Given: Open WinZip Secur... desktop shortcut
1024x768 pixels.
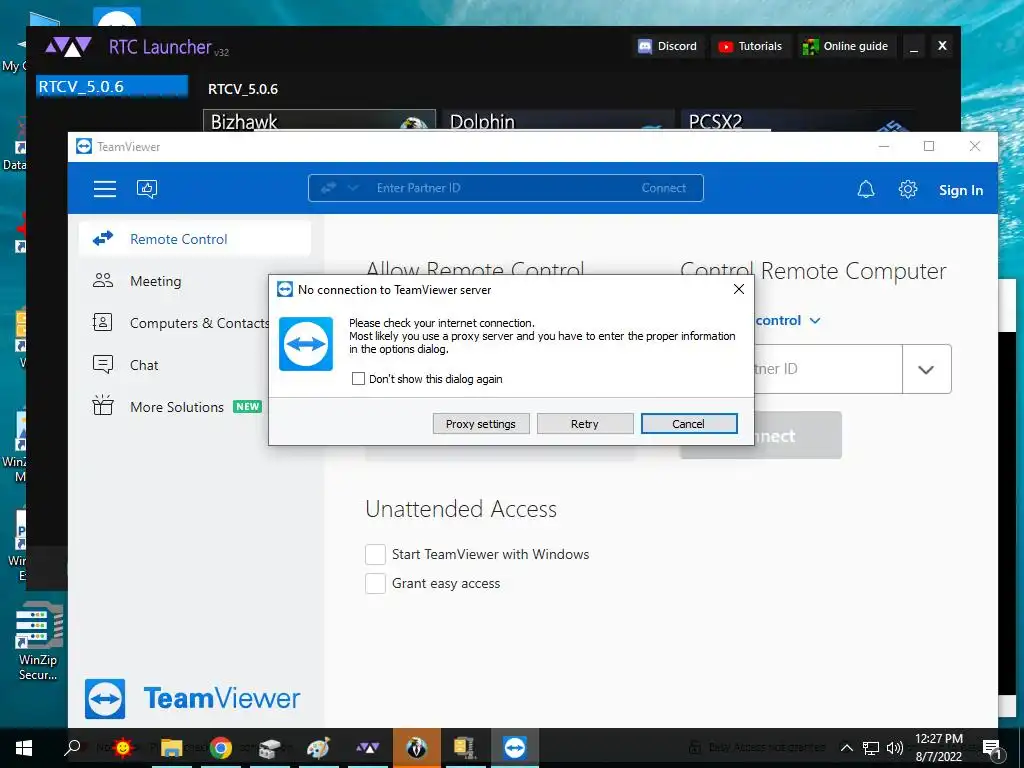Looking at the screenshot, I should coord(38,643).
